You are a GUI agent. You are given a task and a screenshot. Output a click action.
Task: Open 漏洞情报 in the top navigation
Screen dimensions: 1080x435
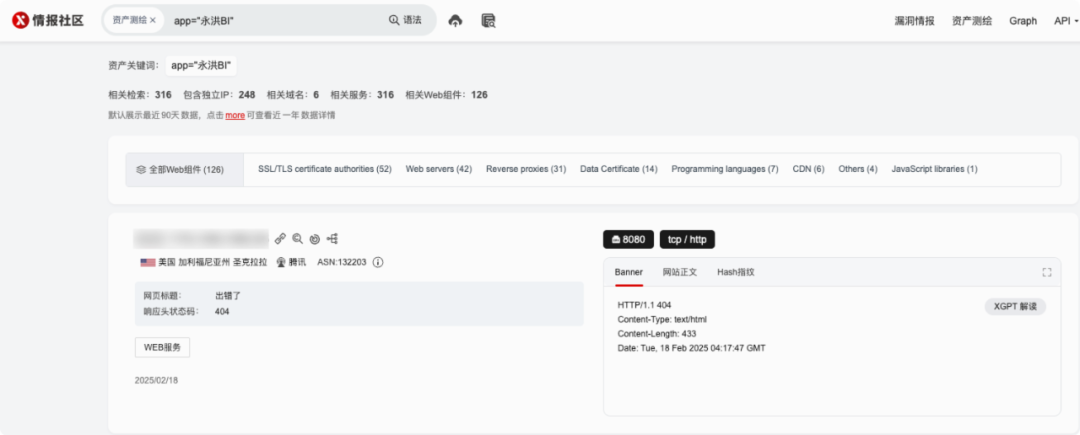914,21
